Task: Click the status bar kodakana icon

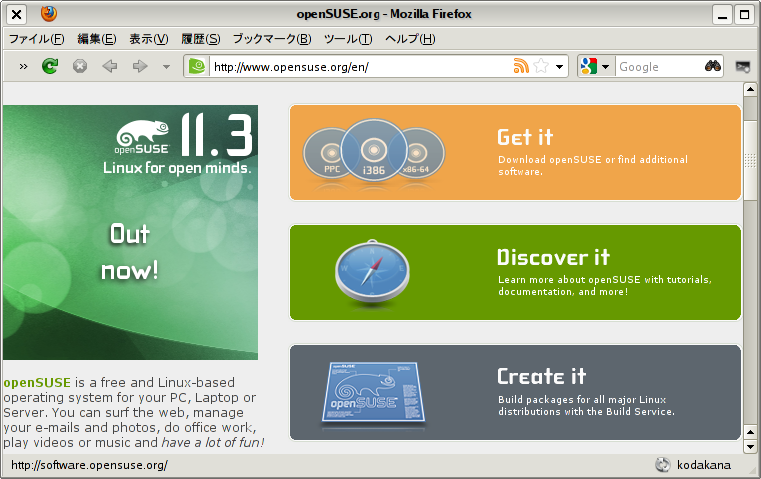Action: 662,465
